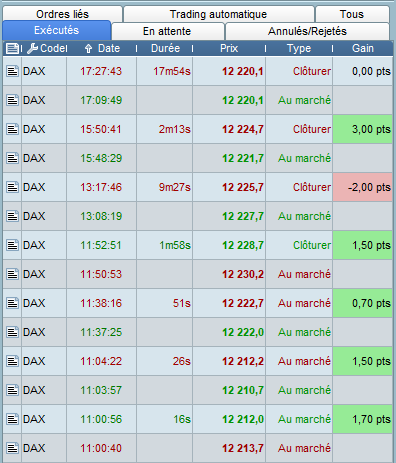The width and height of the screenshot is (396, 463).
Task: Select the 0,70 pts gain cell
Action: tap(363, 303)
